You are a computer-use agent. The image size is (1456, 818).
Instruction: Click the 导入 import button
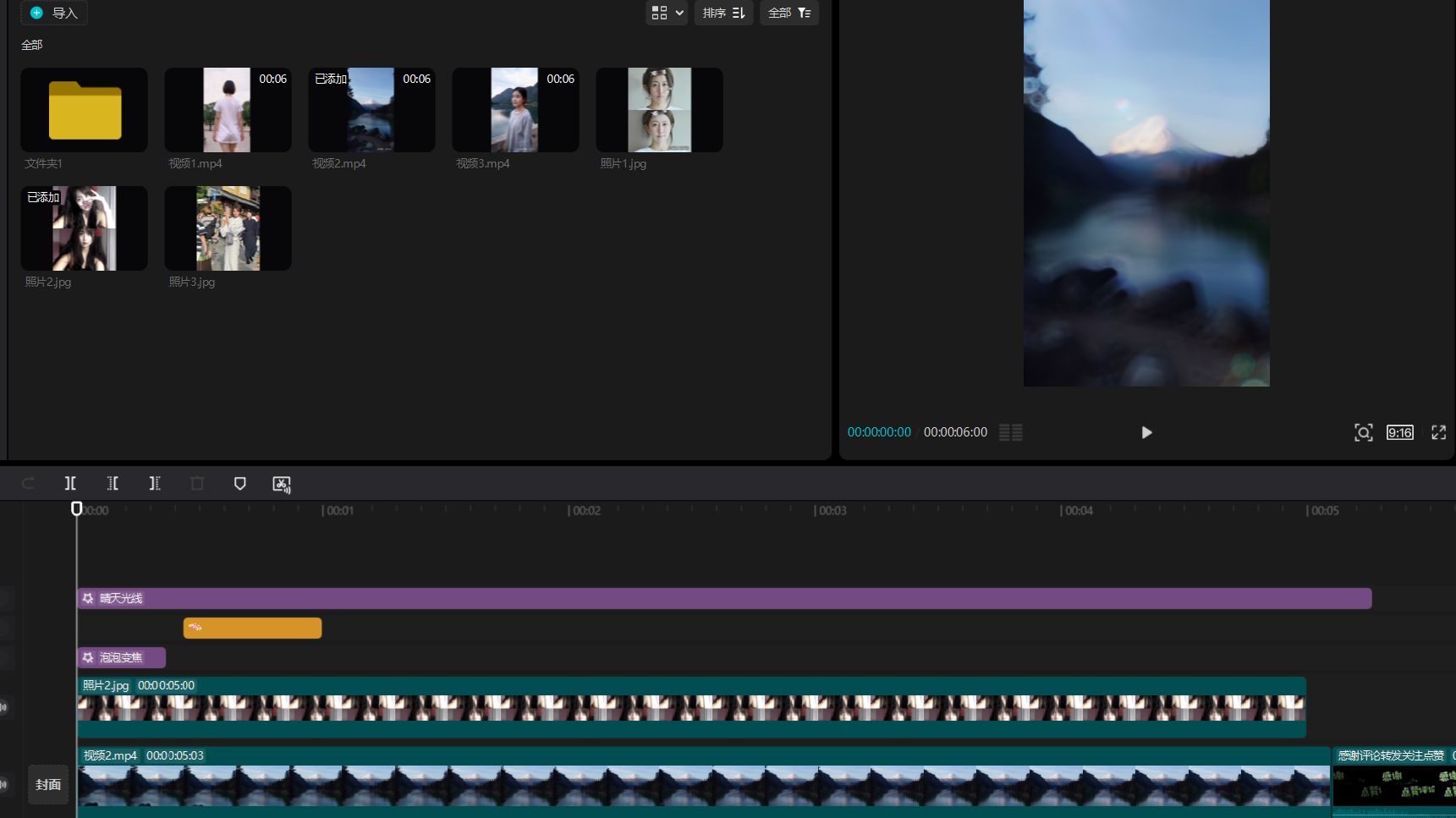tap(54, 13)
